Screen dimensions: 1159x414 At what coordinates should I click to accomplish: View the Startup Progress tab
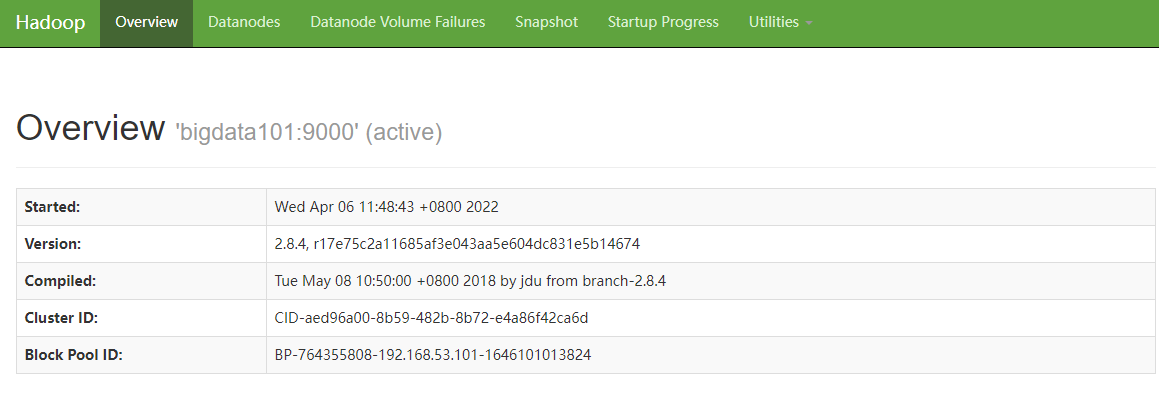[x=663, y=22]
